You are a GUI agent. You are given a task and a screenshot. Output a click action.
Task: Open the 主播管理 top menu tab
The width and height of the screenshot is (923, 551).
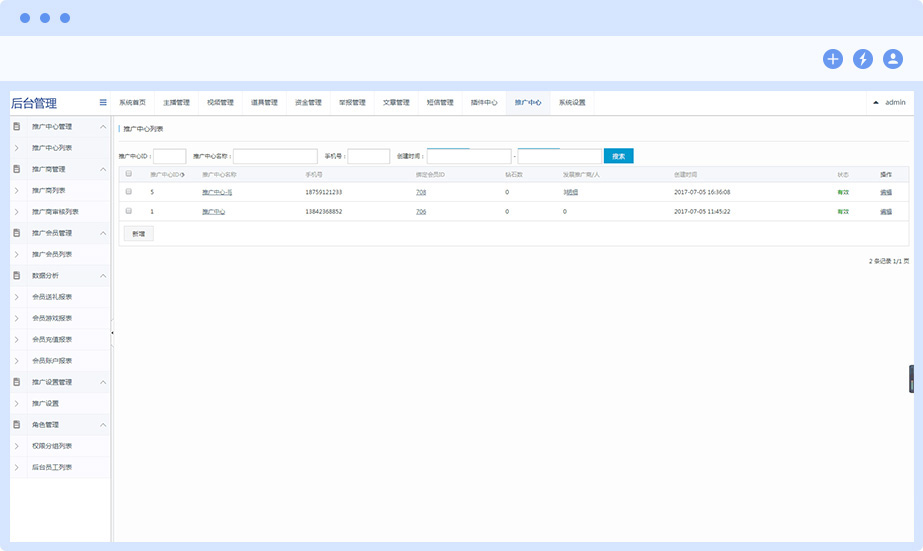[176, 102]
